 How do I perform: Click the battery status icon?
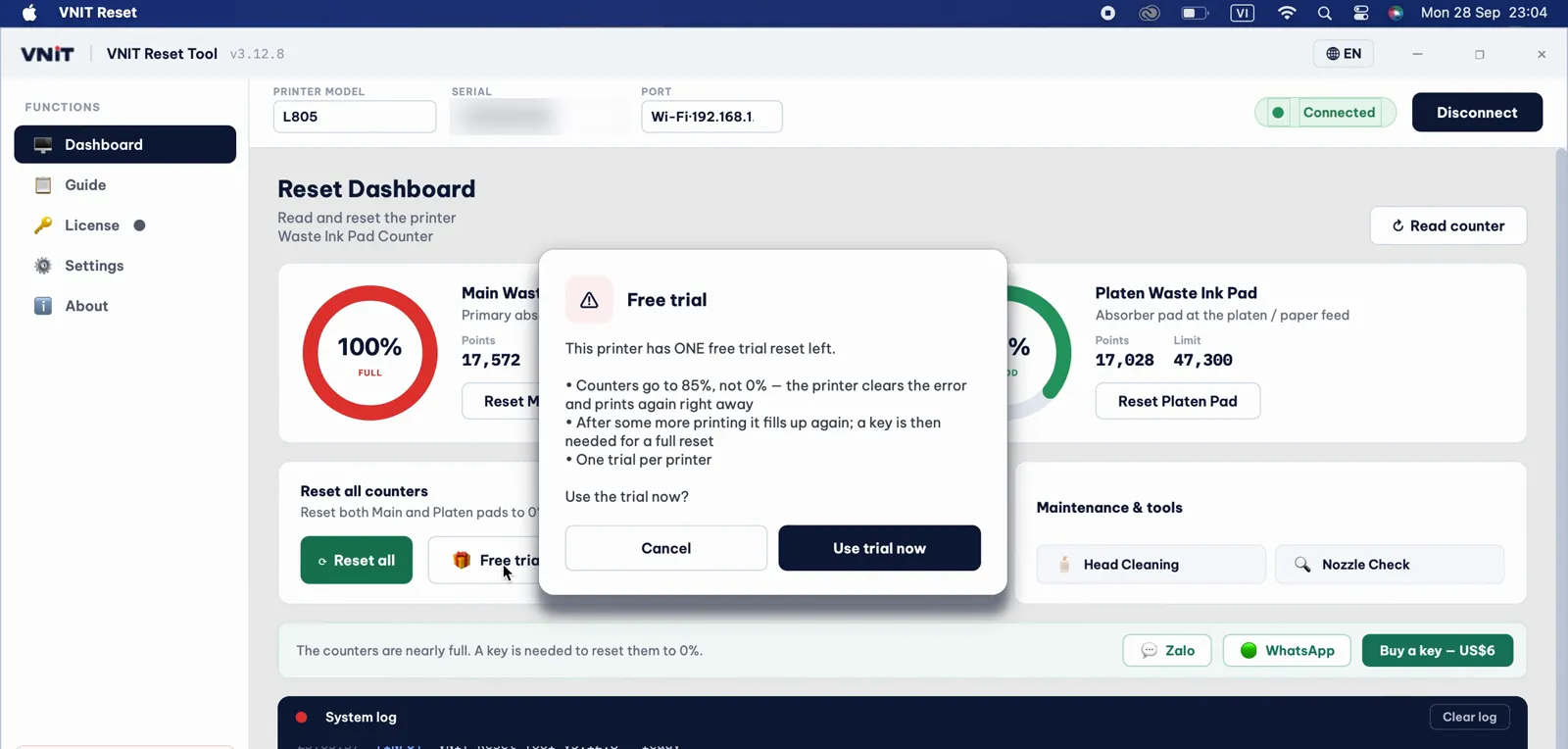(x=1195, y=13)
